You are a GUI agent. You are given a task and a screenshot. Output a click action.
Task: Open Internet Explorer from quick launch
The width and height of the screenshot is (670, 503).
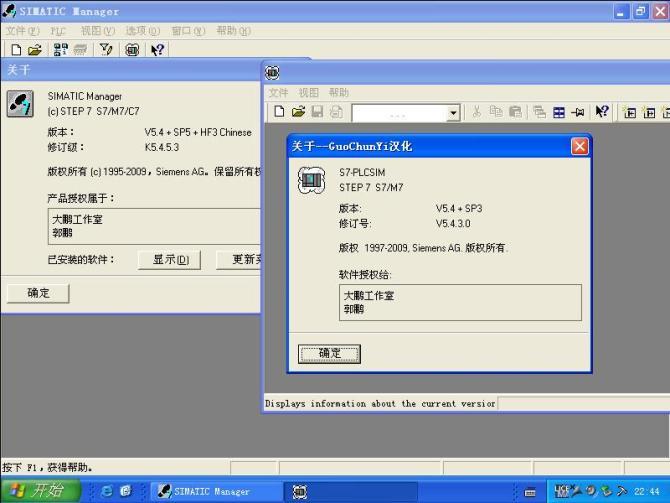click(106, 491)
